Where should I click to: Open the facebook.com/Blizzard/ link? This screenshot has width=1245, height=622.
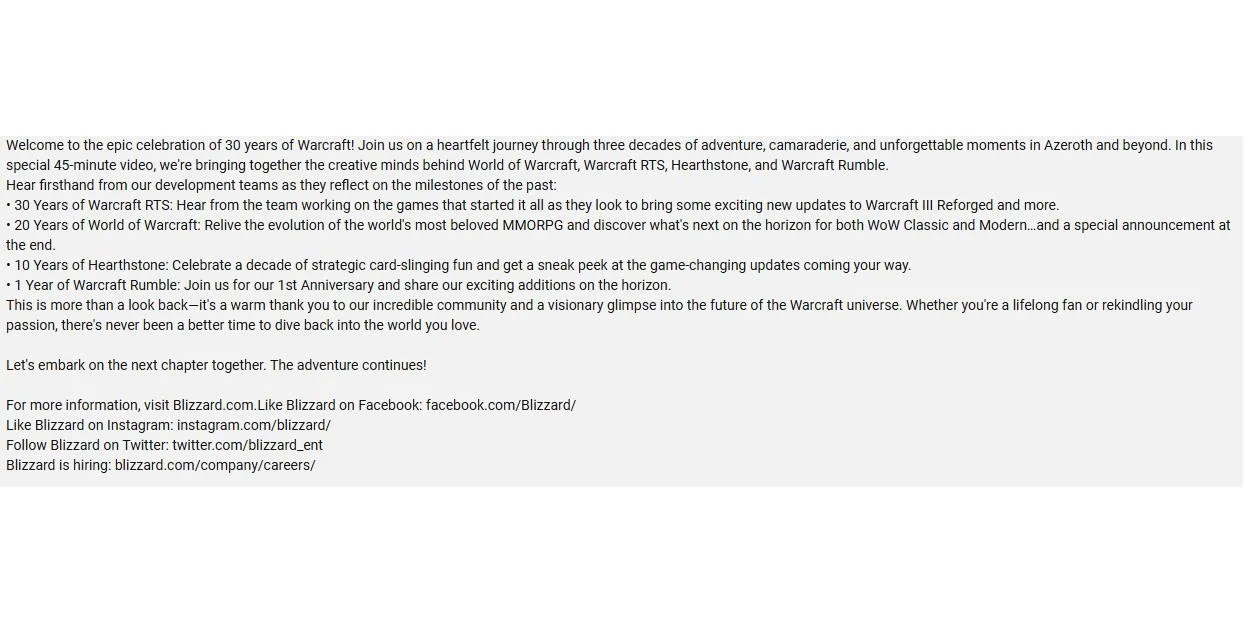point(501,405)
